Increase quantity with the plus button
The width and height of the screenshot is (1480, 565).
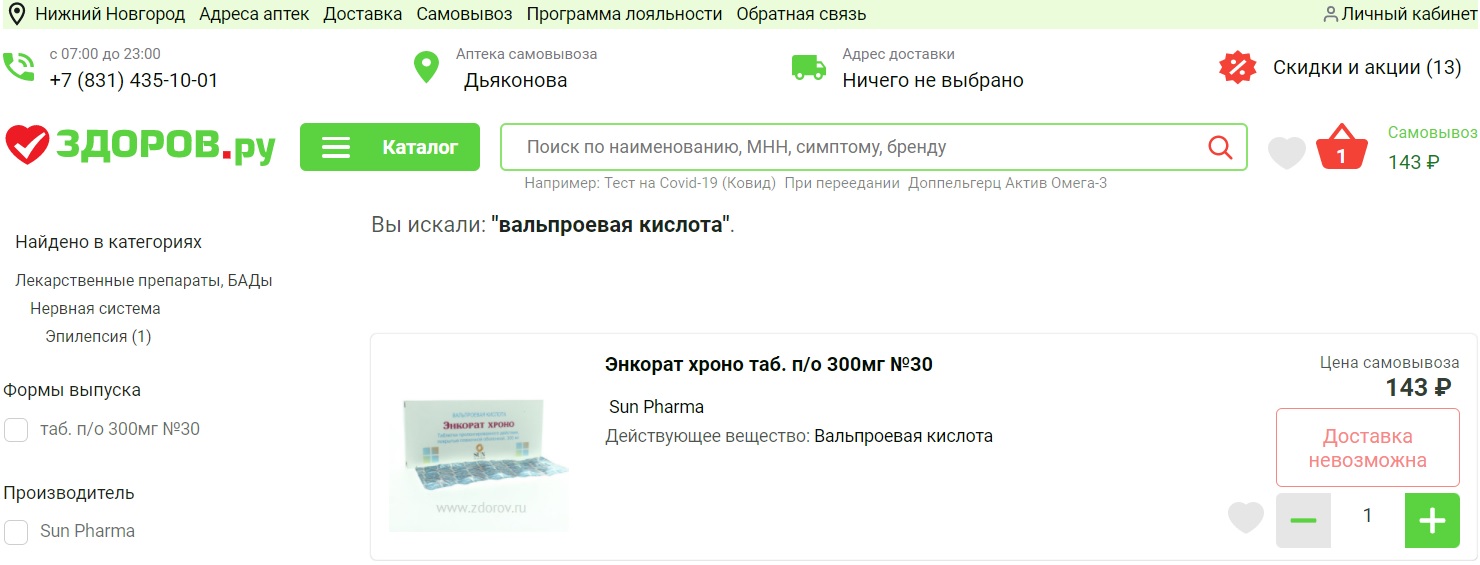pos(1432,520)
